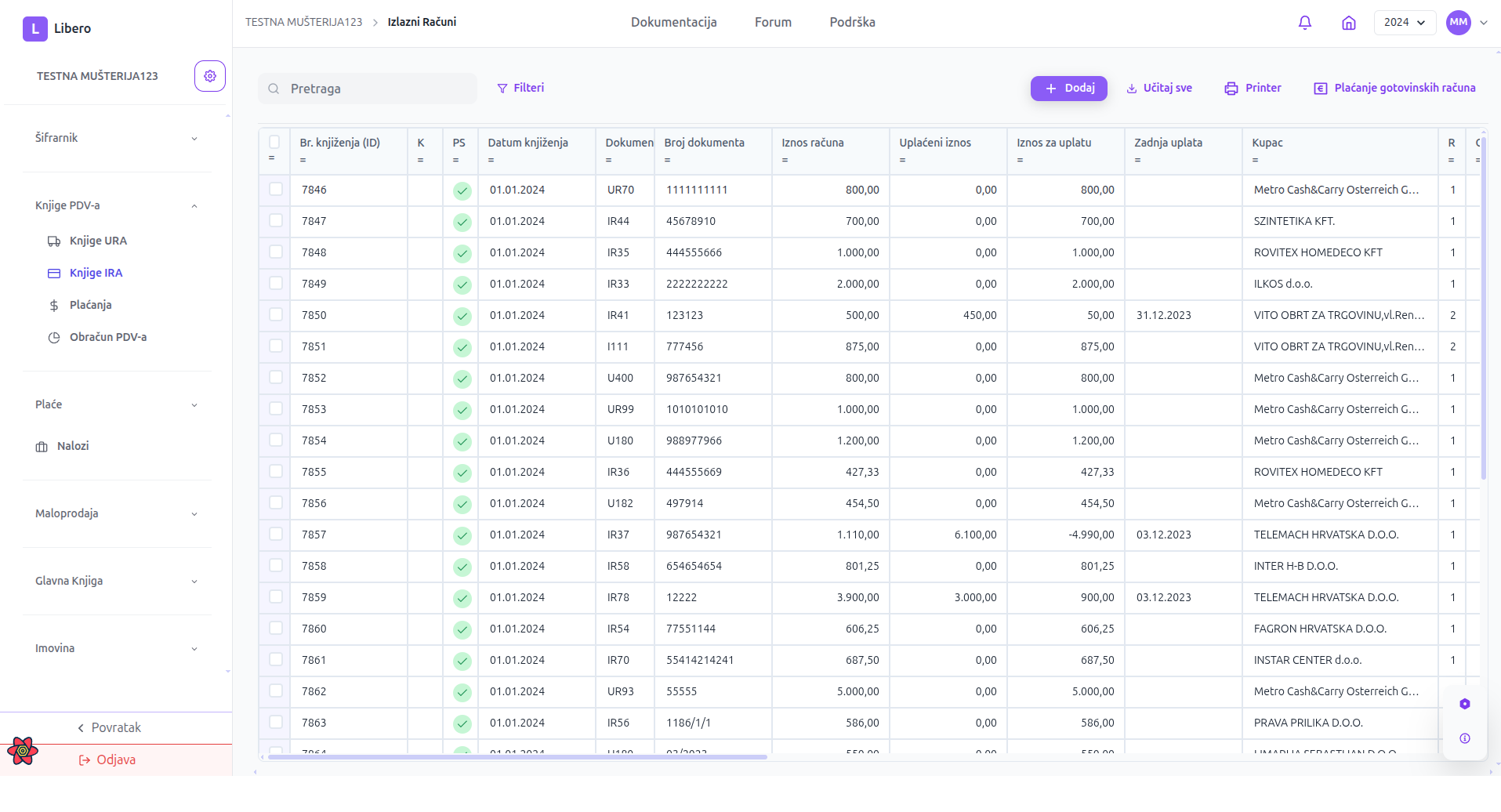This screenshot has width=1501, height=812.
Task: Click the Učitaj sve download button
Action: 1159,89
